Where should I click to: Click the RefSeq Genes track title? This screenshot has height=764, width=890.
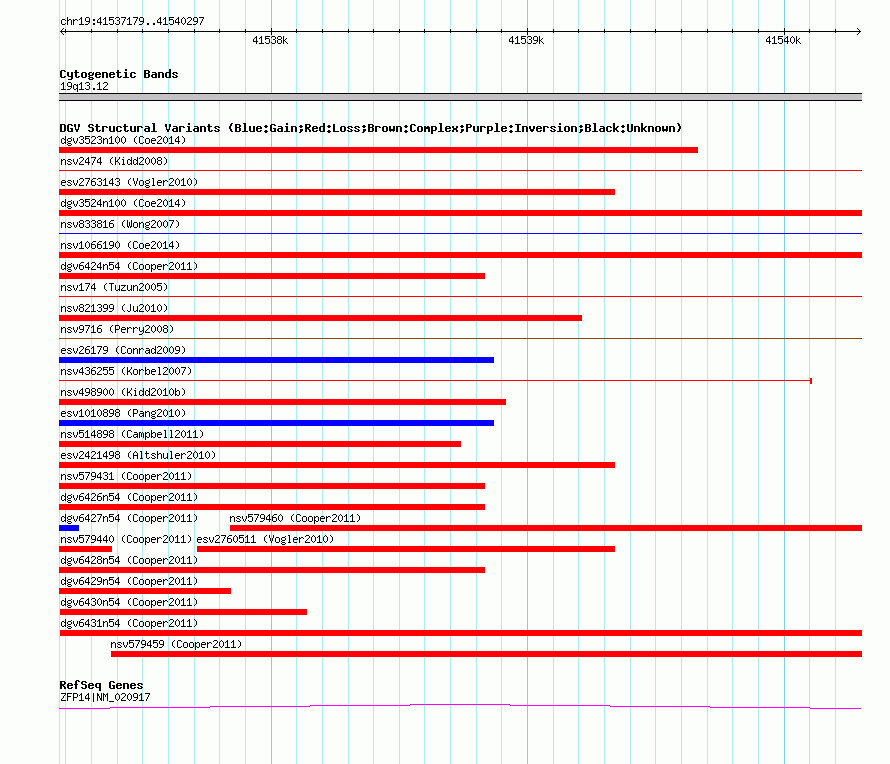[x=101, y=685]
